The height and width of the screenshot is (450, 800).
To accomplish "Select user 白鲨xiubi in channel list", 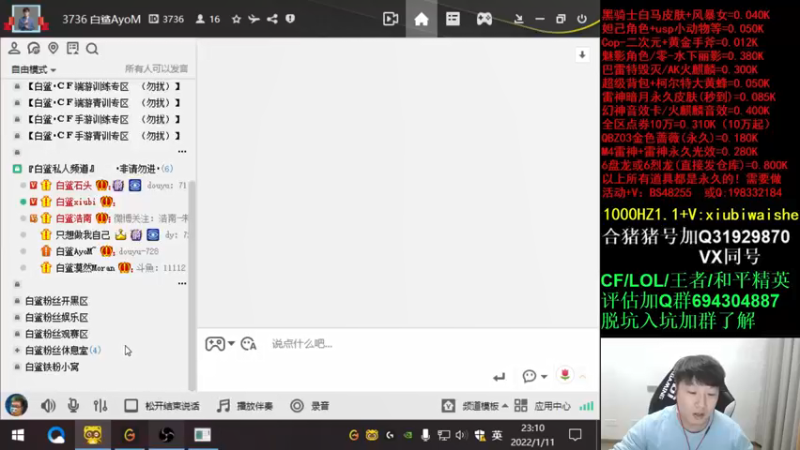I will click(x=75, y=202).
